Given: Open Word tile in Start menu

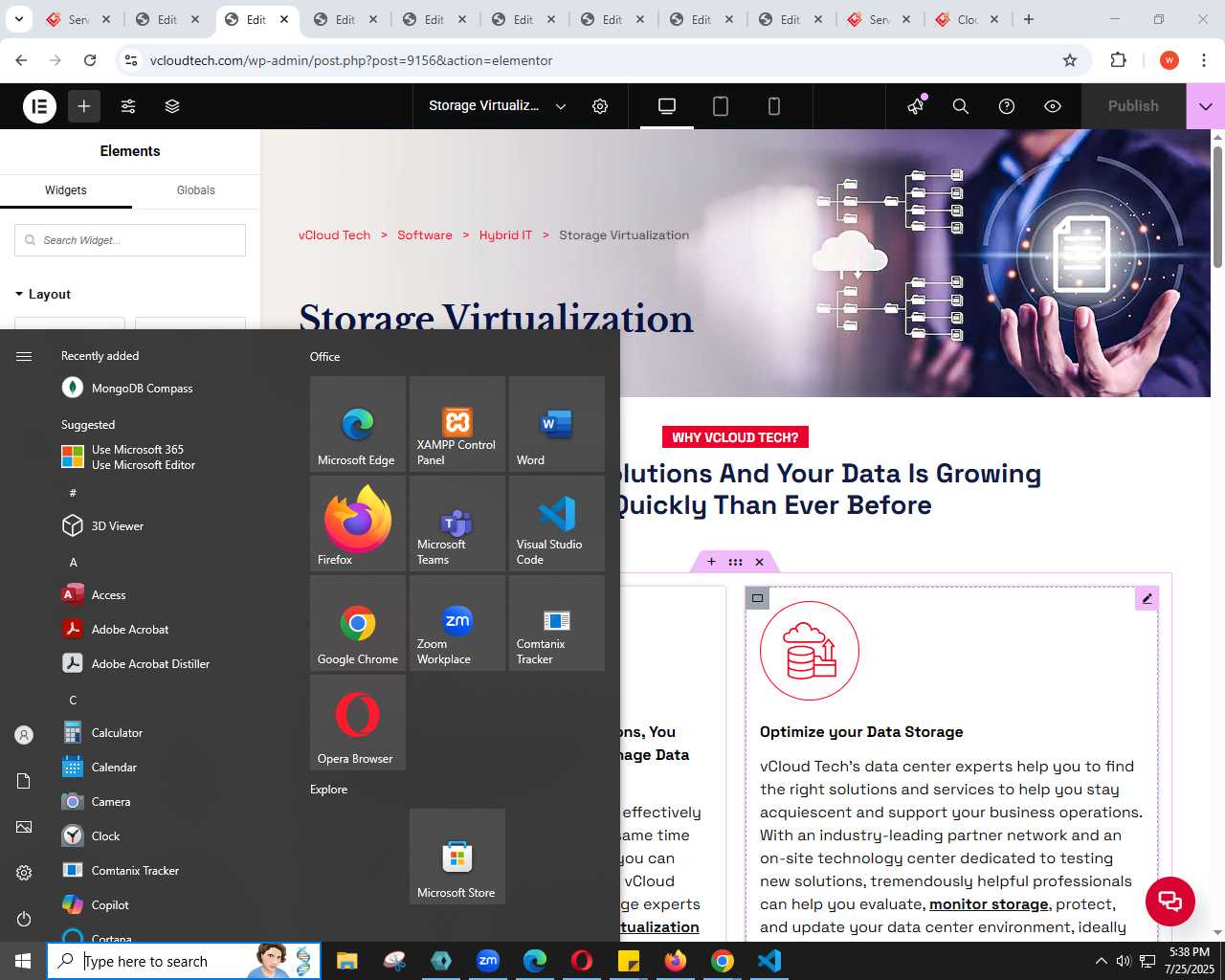Looking at the screenshot, I should [x=557, y=424].
